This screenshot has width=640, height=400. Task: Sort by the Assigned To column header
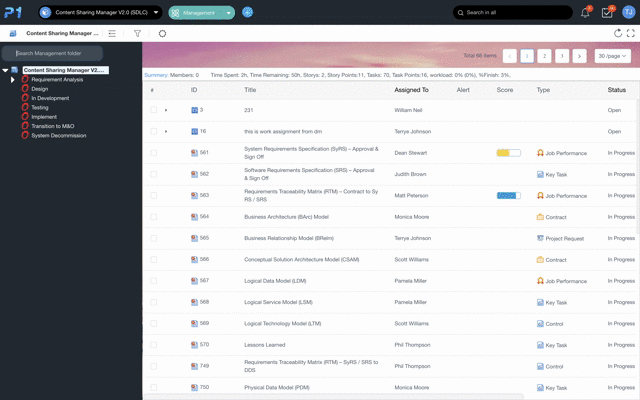click(x=411, y=90)
